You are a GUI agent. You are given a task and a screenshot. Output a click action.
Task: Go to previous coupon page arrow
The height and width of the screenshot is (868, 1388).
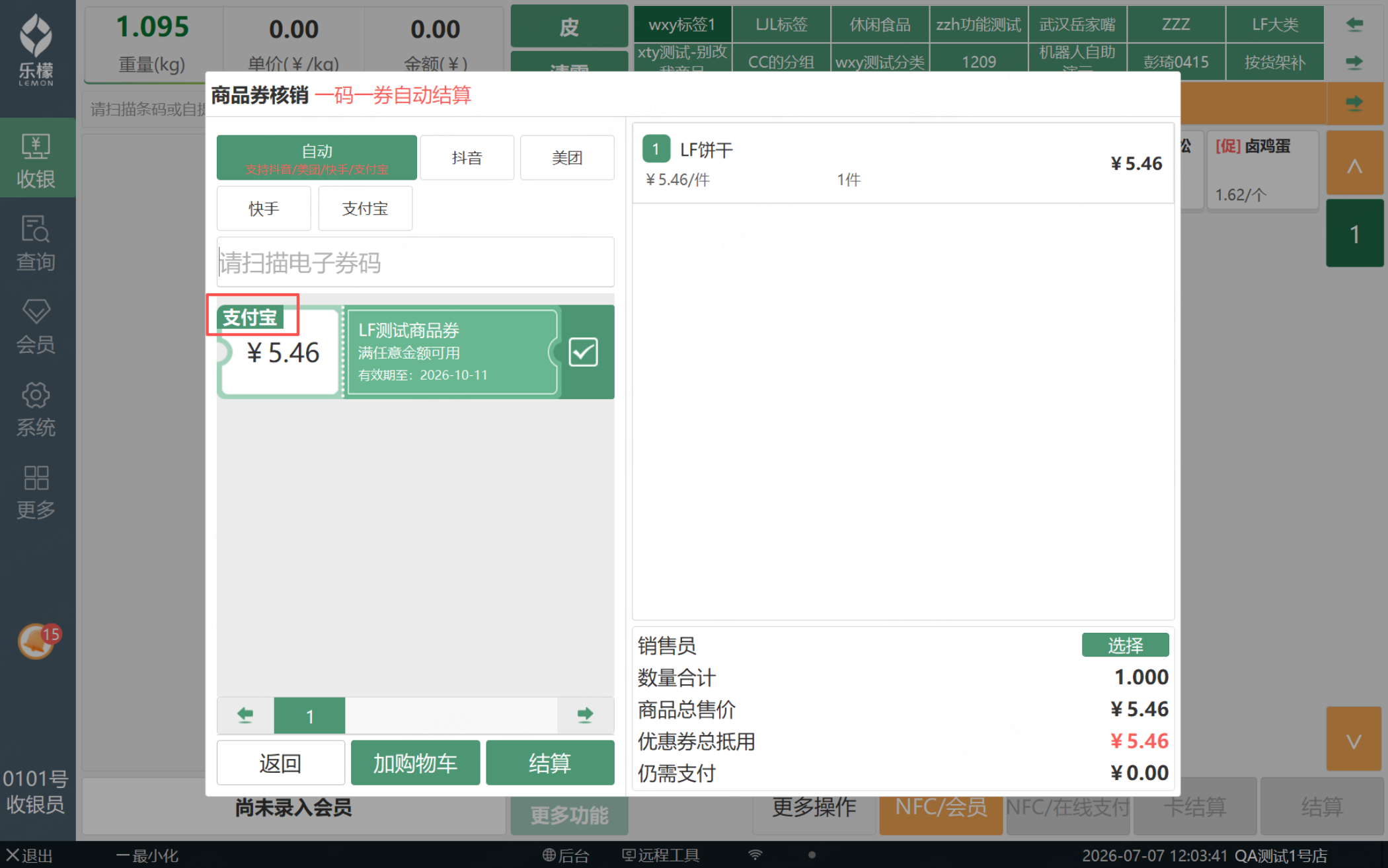click(245, 715)
